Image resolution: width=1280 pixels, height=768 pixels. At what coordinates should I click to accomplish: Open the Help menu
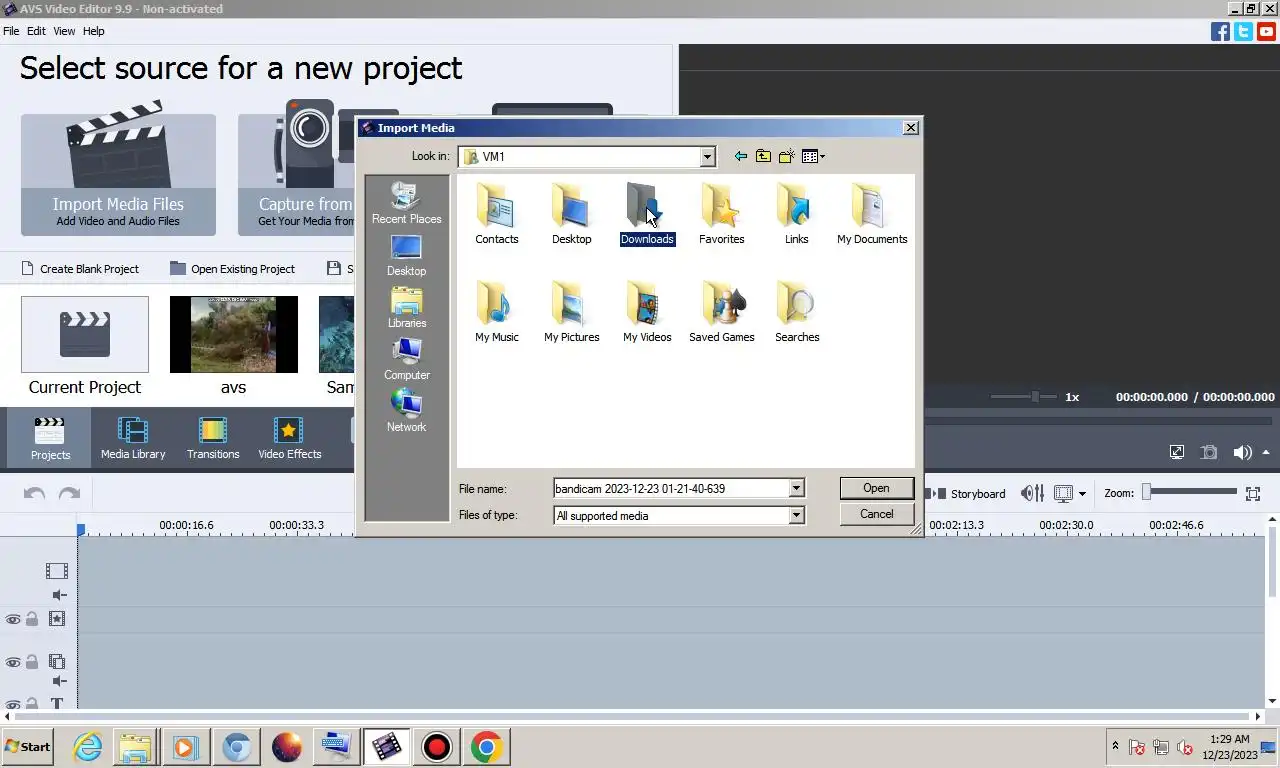[93, 31]
